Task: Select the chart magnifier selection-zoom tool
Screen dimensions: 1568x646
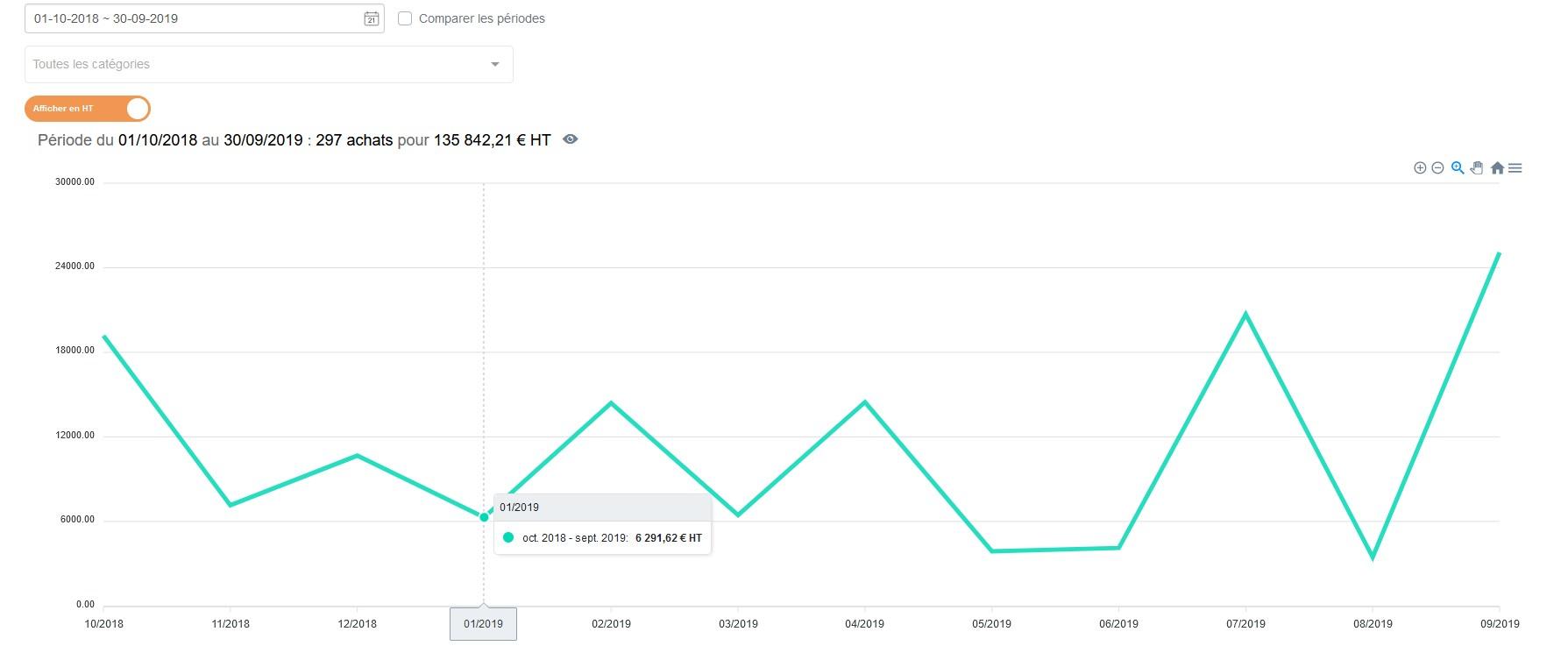Action: click(x=1458, y=167)
